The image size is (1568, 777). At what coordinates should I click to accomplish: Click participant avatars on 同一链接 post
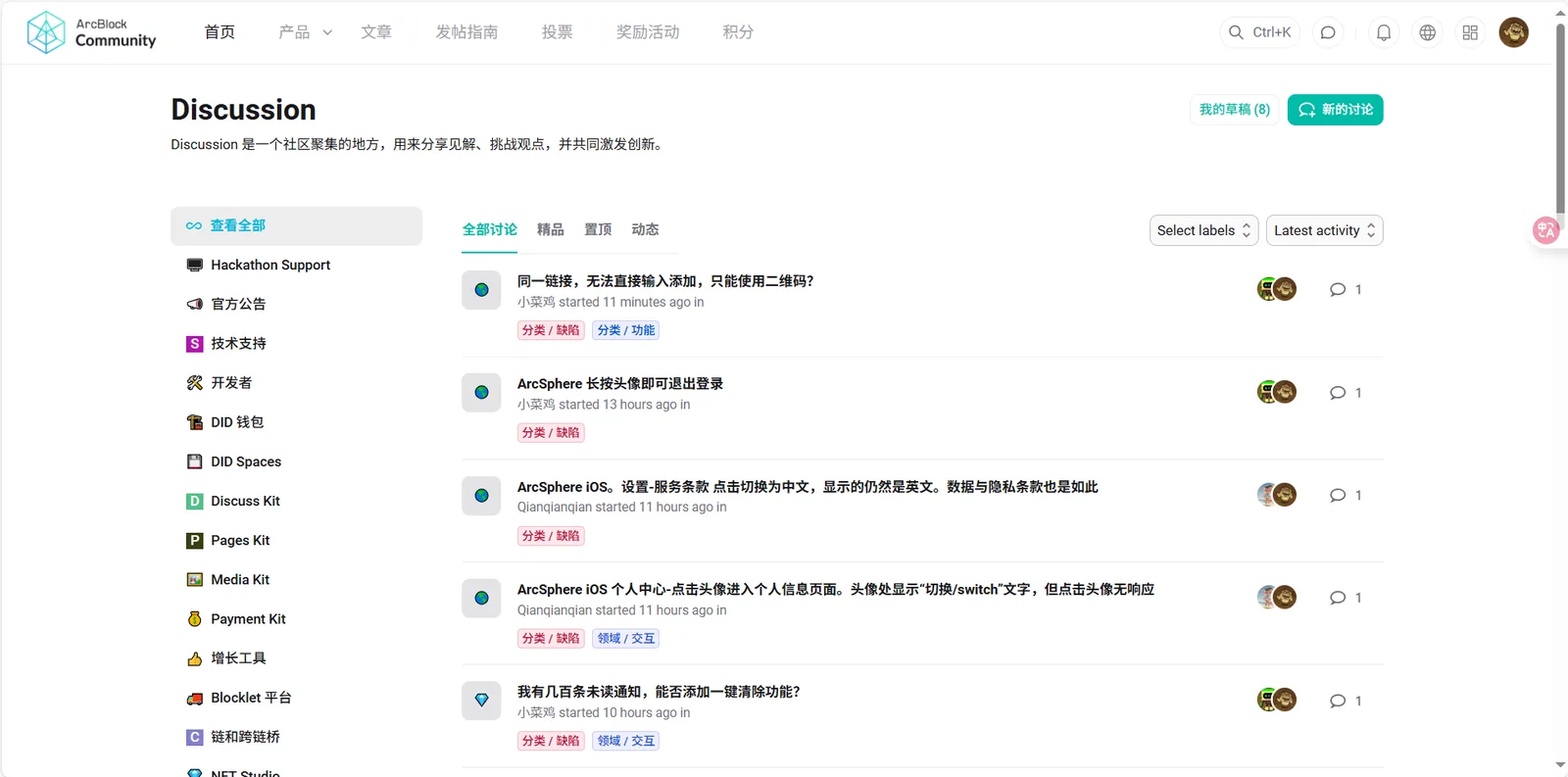tap(1277, 289)
